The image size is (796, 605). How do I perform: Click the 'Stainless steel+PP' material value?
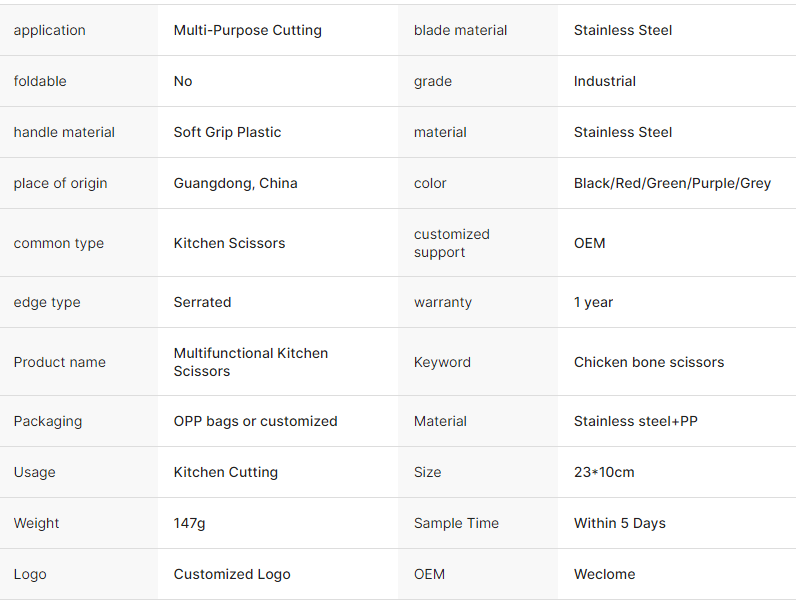(635, 421)
